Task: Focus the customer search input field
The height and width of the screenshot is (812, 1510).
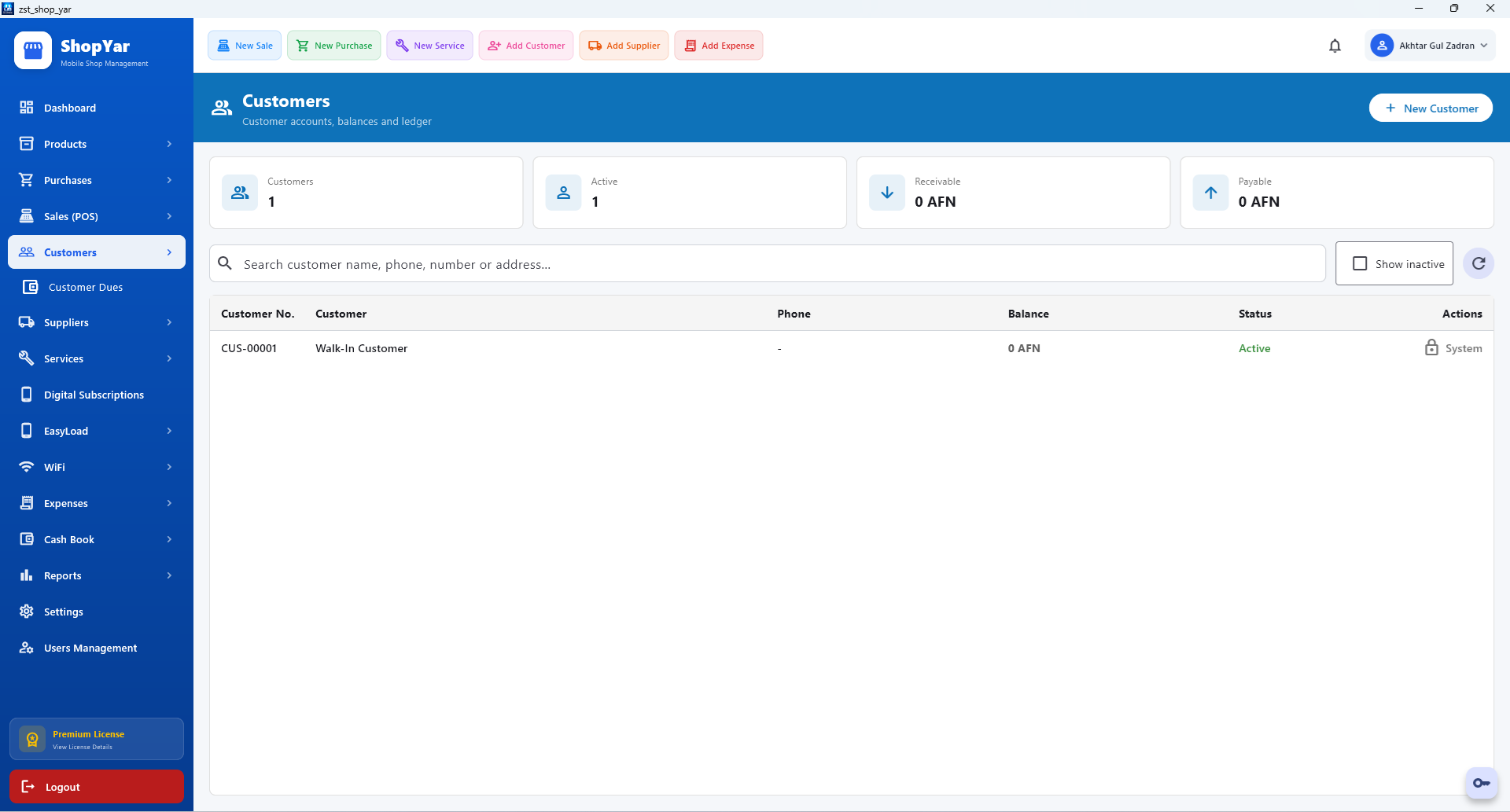Action: [x=768, y=263]
